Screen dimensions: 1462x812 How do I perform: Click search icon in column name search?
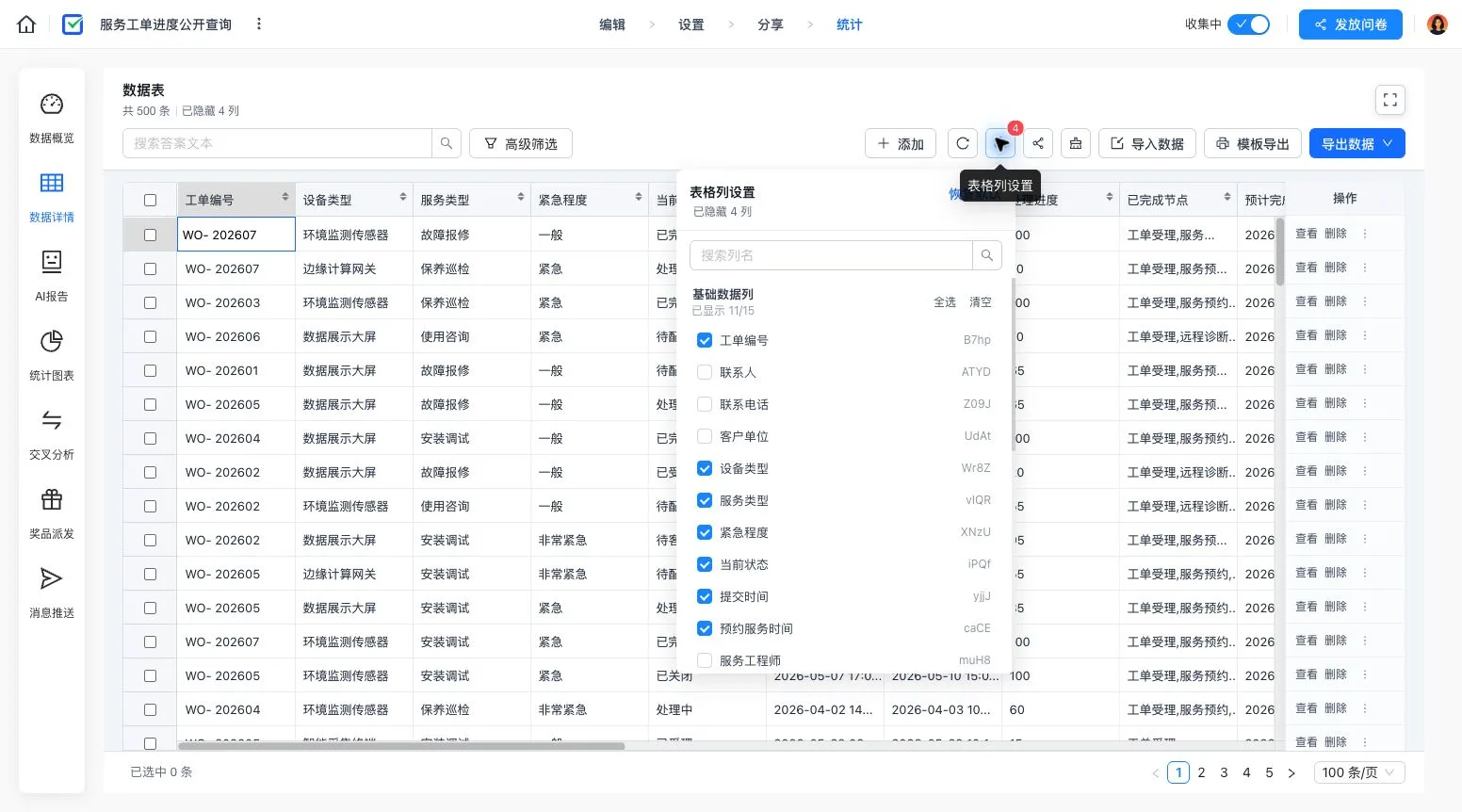point(986,255)
